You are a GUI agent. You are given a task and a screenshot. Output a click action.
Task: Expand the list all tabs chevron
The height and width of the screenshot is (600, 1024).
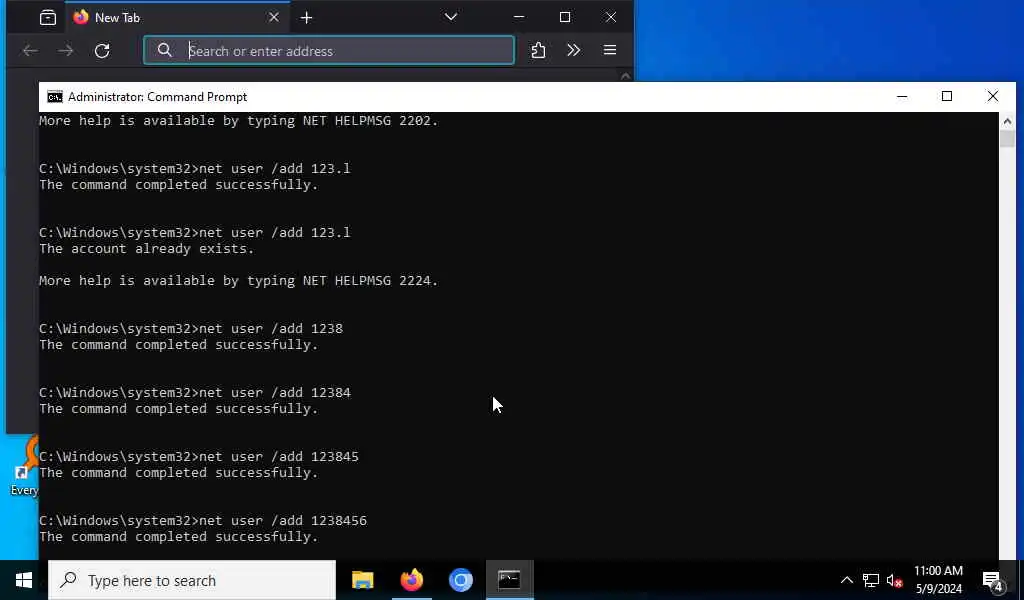451,17
